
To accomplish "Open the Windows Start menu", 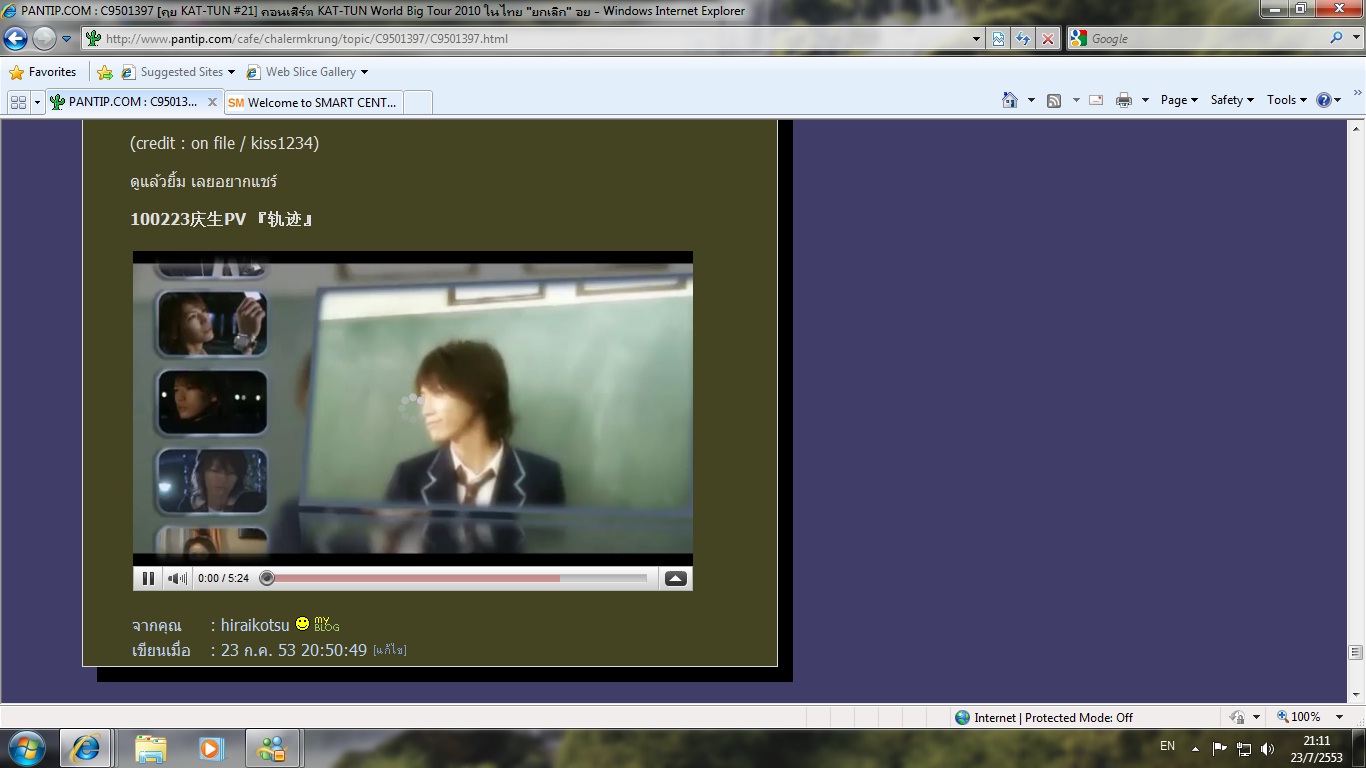I will coord(27,748).
